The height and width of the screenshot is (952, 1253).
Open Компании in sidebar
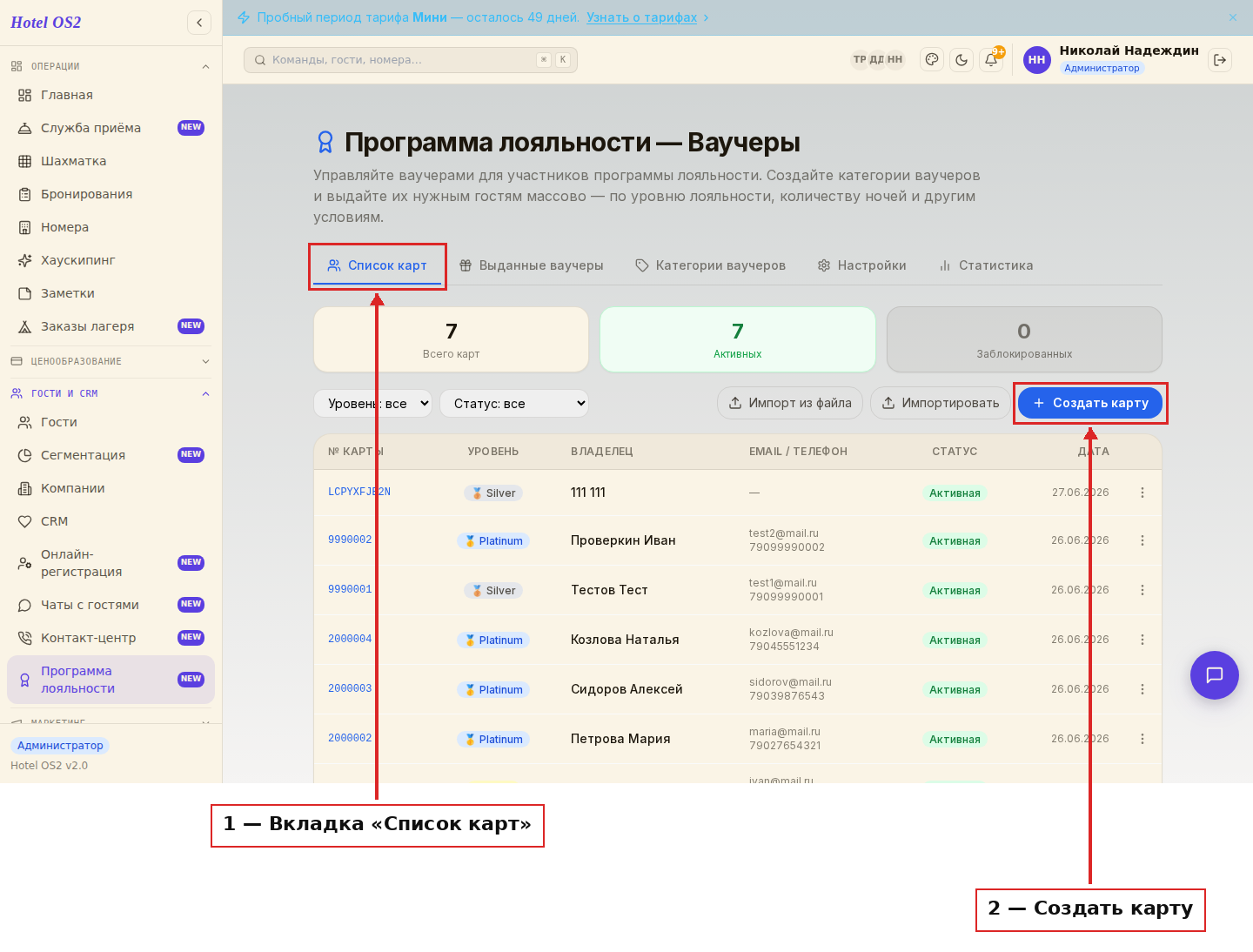click(111, 488)
